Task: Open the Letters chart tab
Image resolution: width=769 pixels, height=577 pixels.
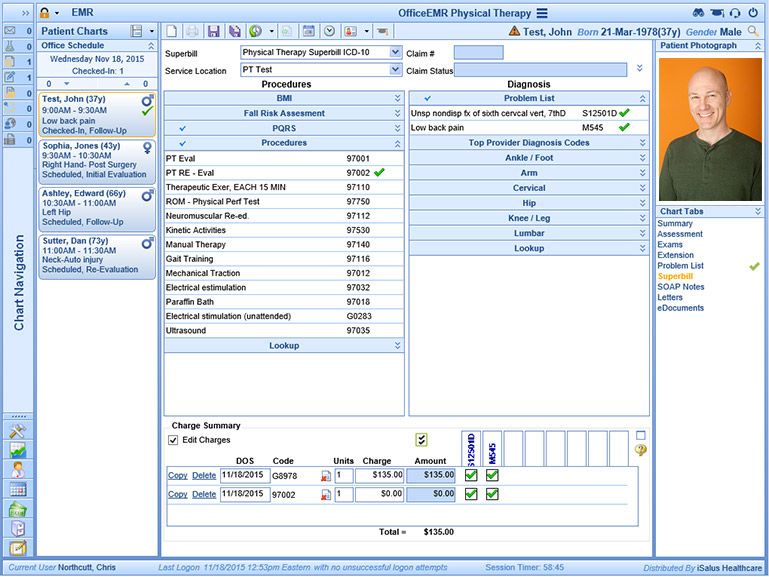Action: coord(670,298)
